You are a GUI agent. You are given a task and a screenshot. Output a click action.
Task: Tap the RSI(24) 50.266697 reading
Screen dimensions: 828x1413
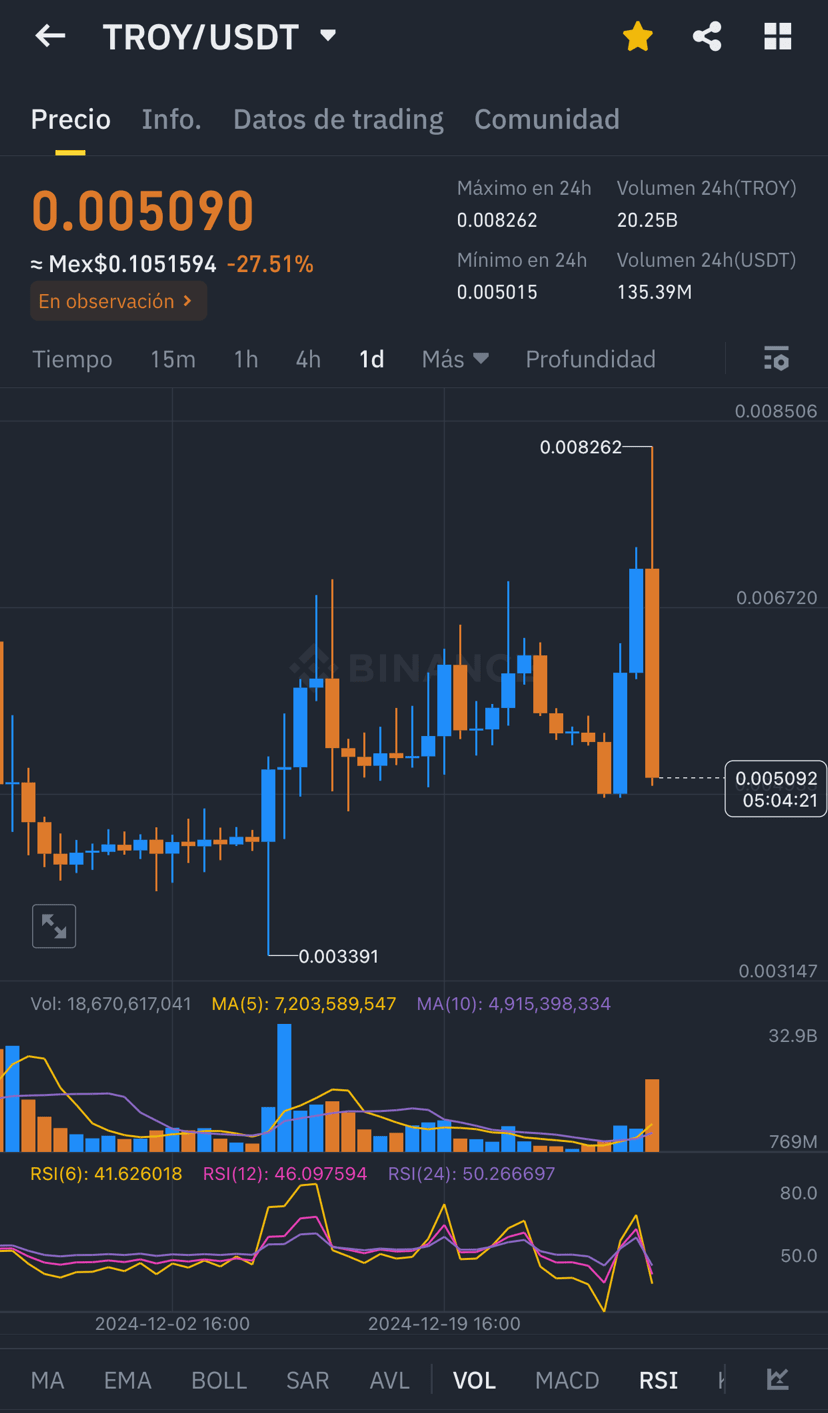click(x=472, y=1173)
